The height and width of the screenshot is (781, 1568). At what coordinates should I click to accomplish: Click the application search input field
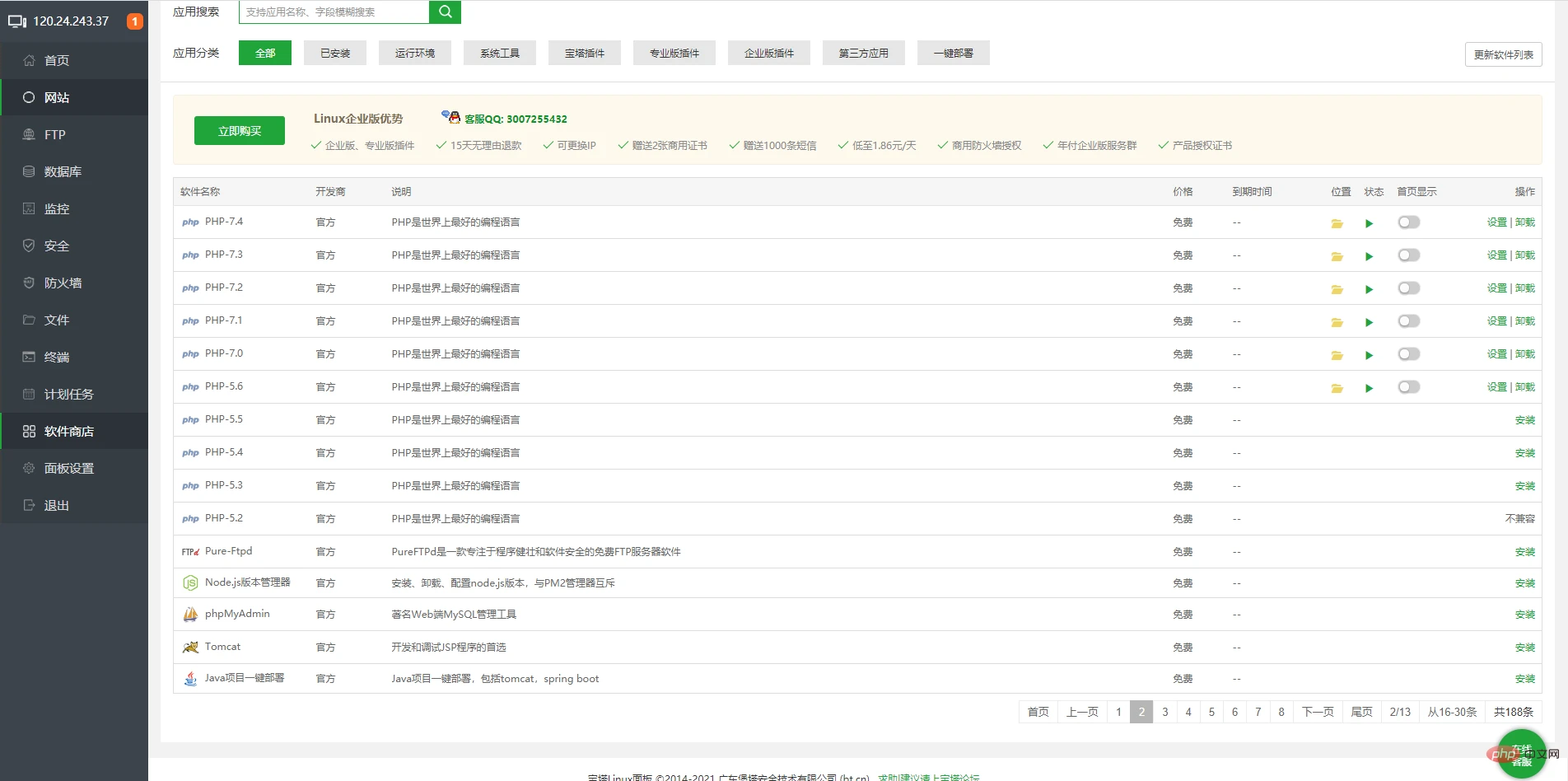click(x=334, y=12)
